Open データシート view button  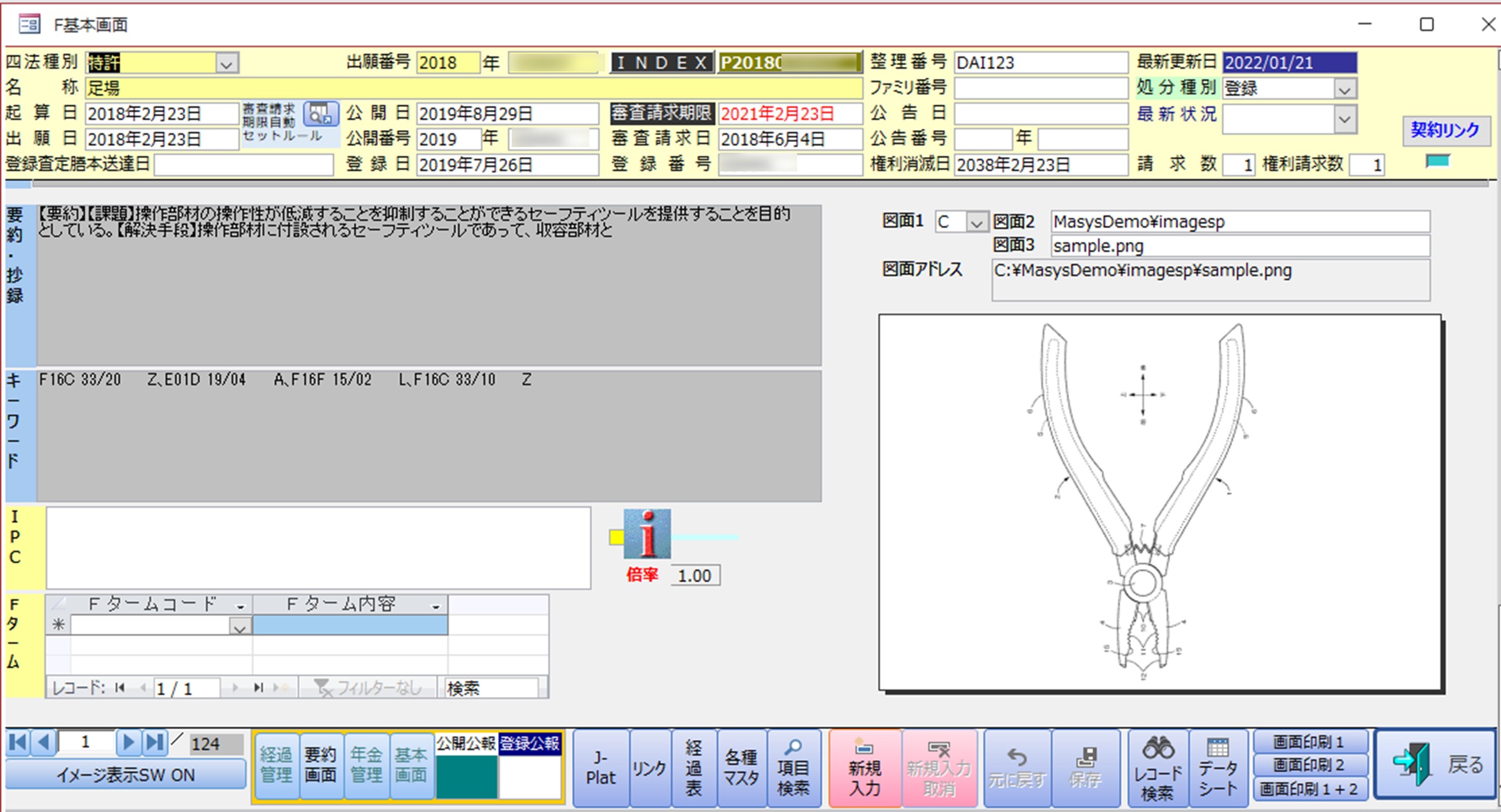click(1218, 768)
